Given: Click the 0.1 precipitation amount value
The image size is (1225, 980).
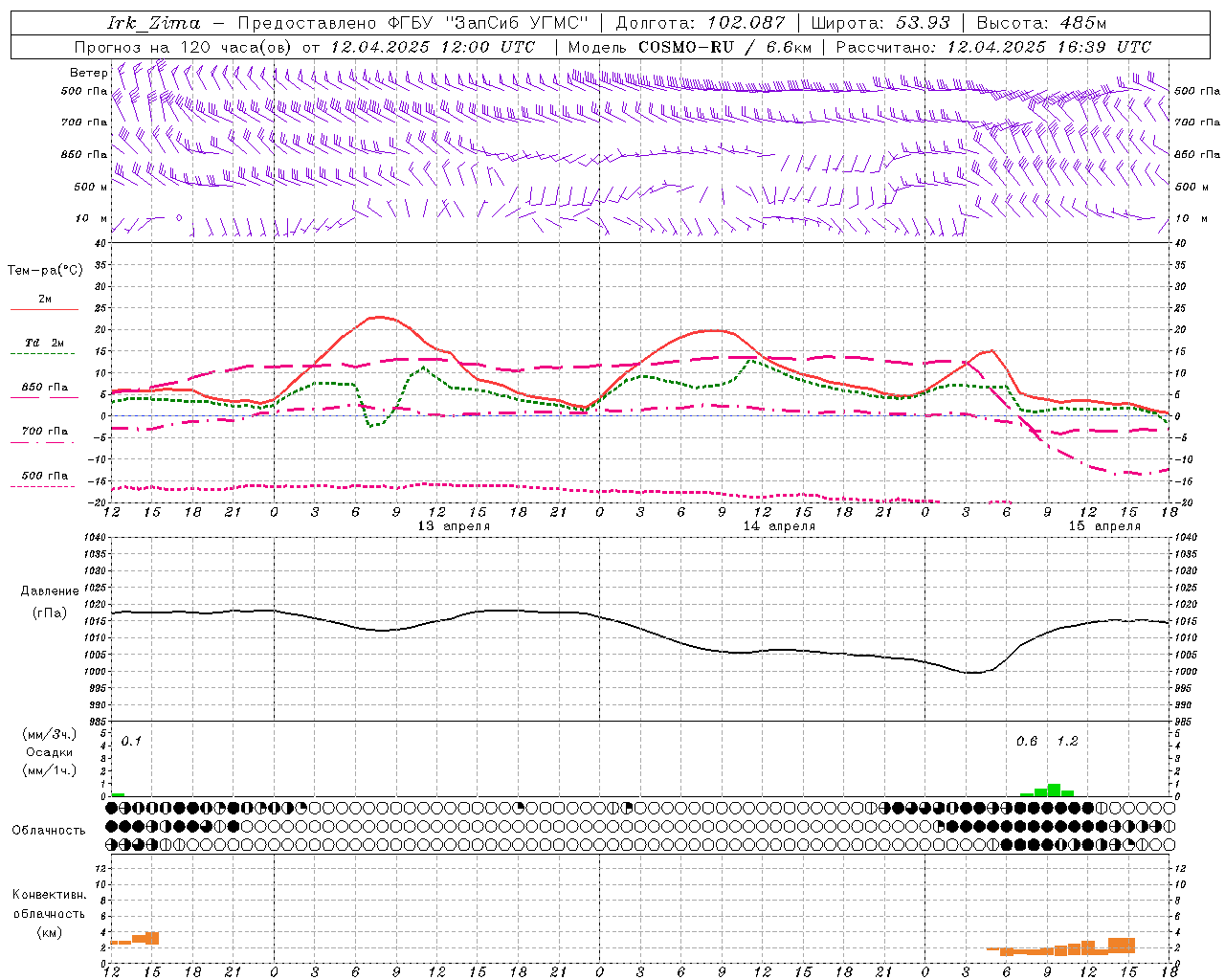Looking at the screenshot, I should pyautogui.click(x=131, y=742).
